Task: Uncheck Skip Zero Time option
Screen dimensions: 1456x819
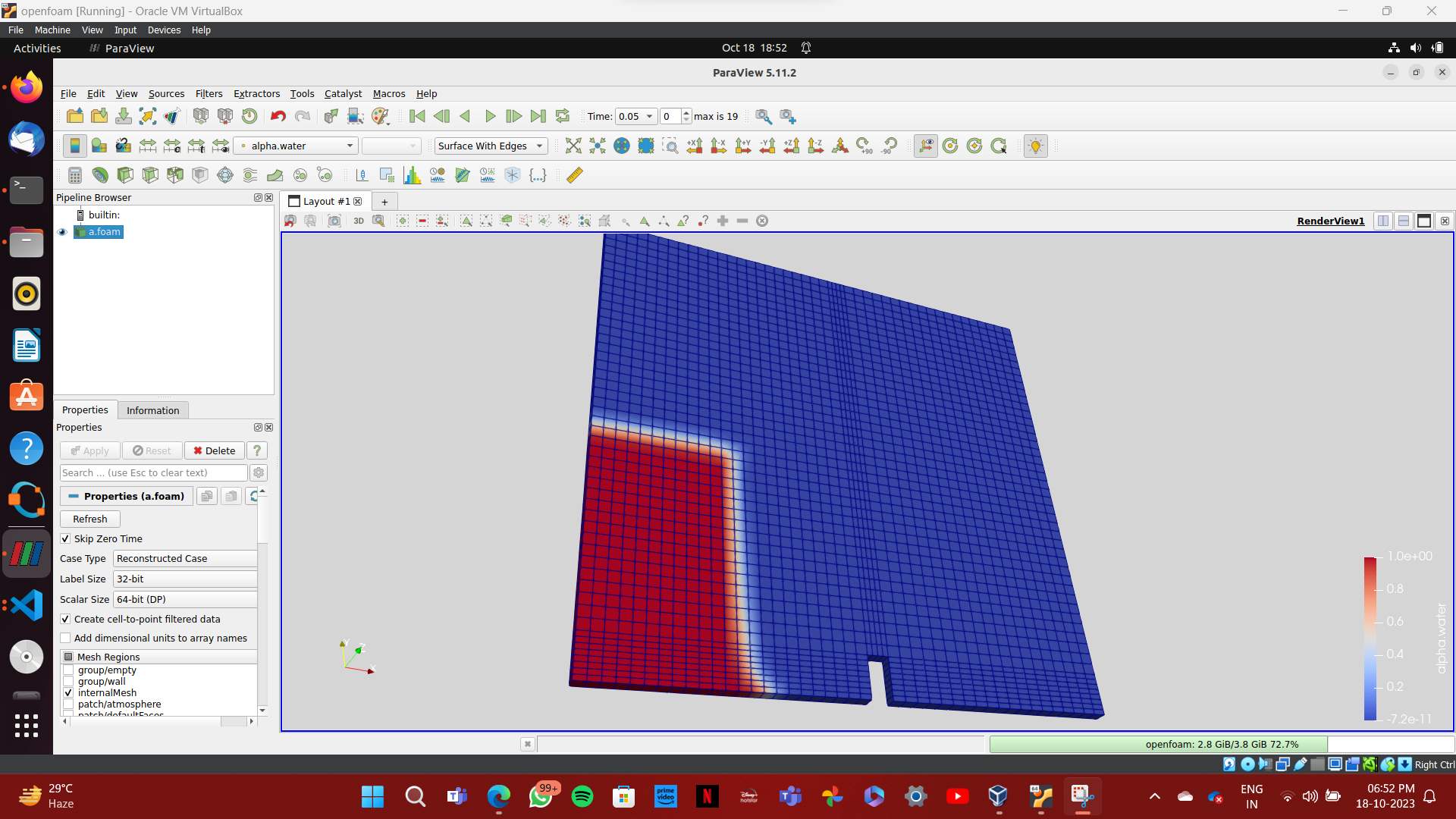Action: click(x=66, y=538)
